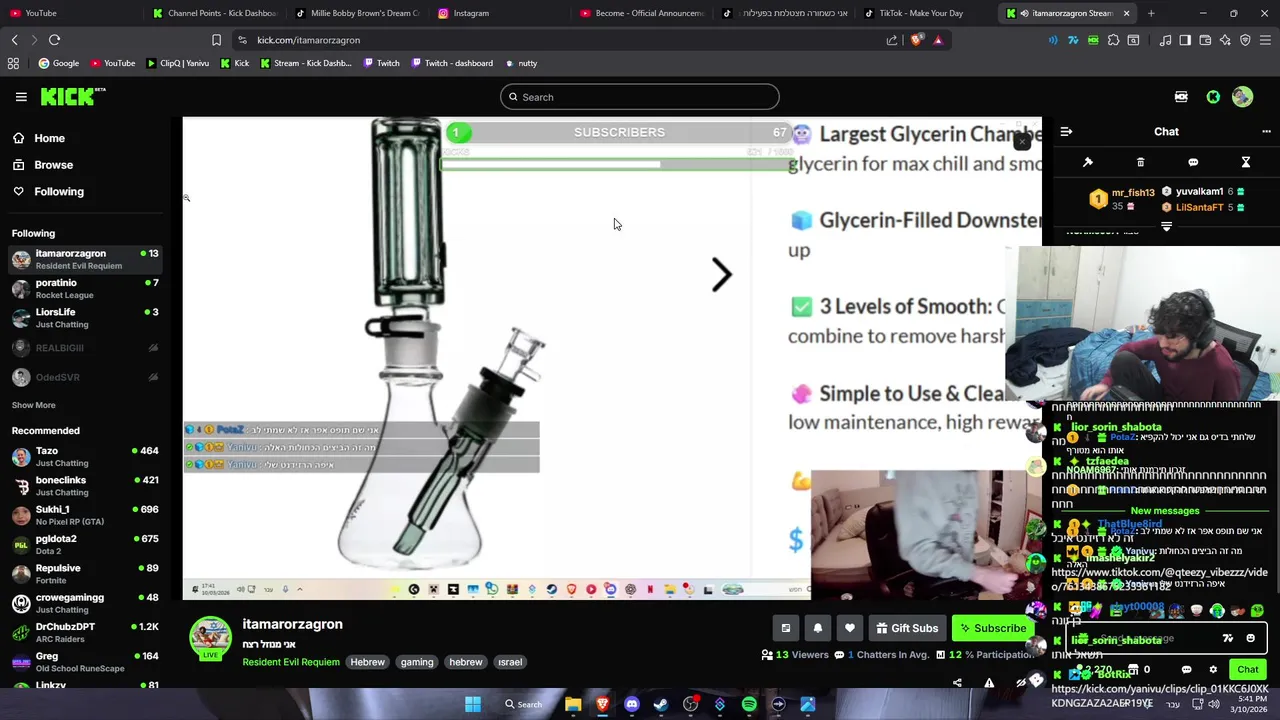Open the Kick hamburger sidebar menu
Image resolution: width=1280 pixels, height=720 pixels.
21,97
